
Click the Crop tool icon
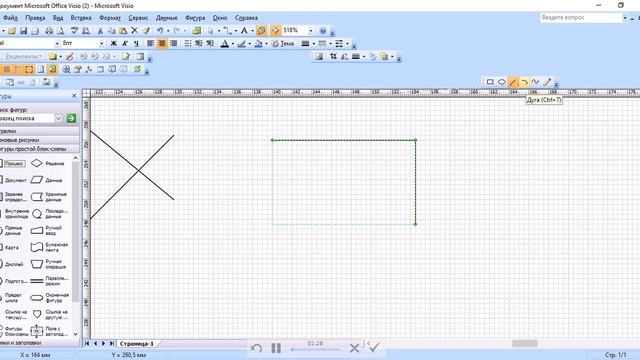(x=333, y=57)
